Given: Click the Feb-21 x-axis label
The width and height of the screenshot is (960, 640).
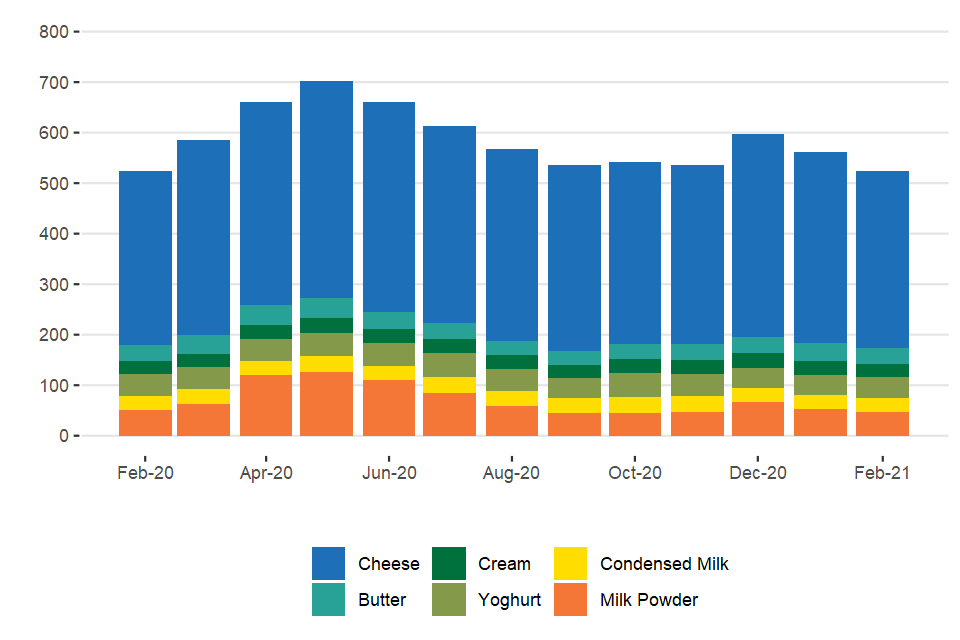Looking at the screenshot, I should click(881, 473).
